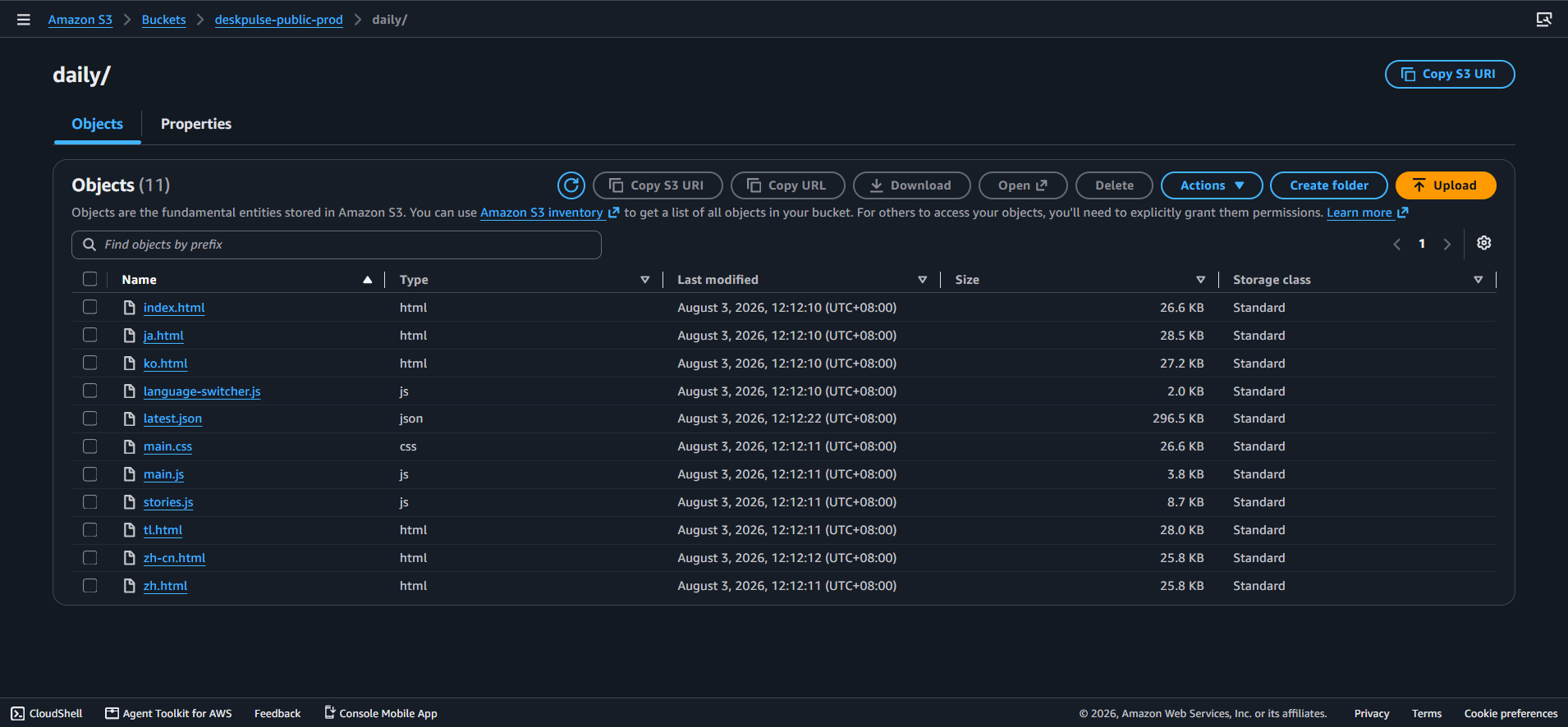The image size is (1568, 727).
Task: Click the Delete button
Action: coord(1114,185)
